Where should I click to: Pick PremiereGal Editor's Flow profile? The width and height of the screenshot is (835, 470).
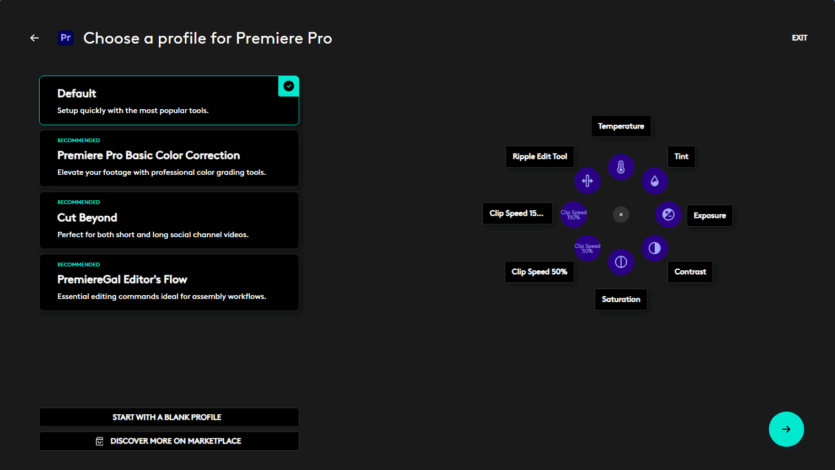tap(169, 283)
